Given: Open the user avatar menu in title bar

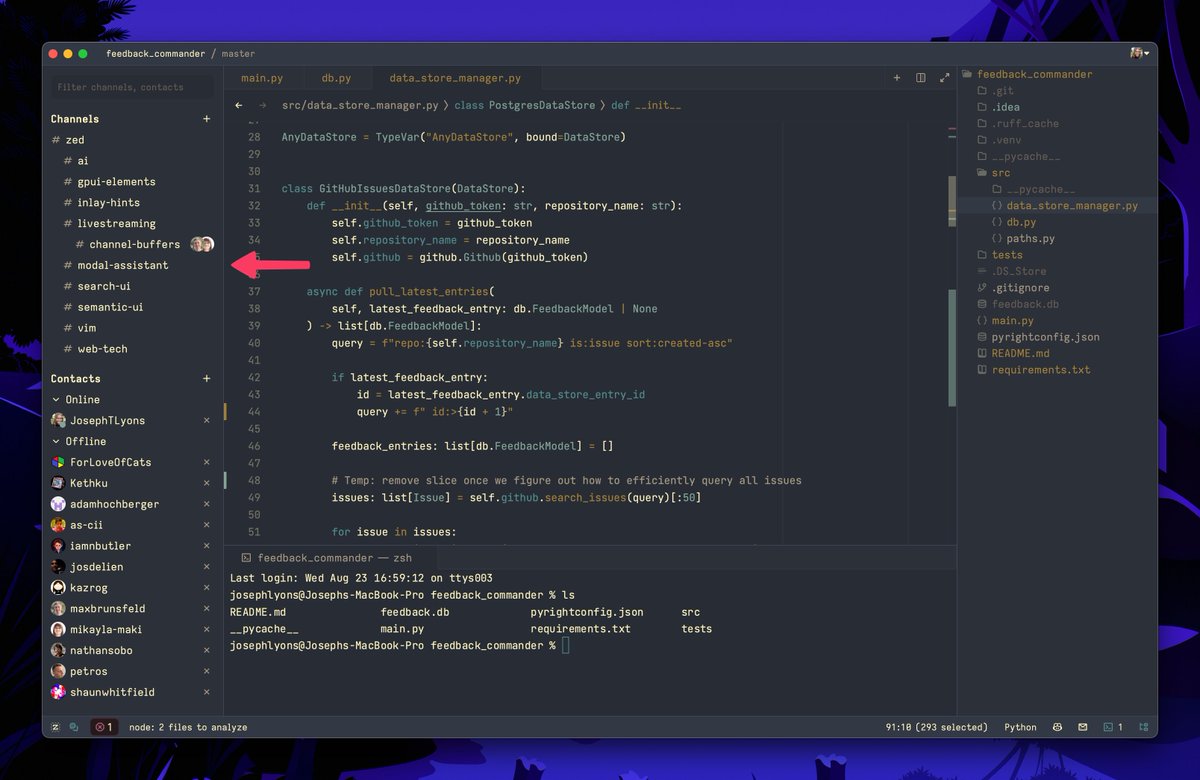Looking at the screenshot, I should pos(1139,53).
